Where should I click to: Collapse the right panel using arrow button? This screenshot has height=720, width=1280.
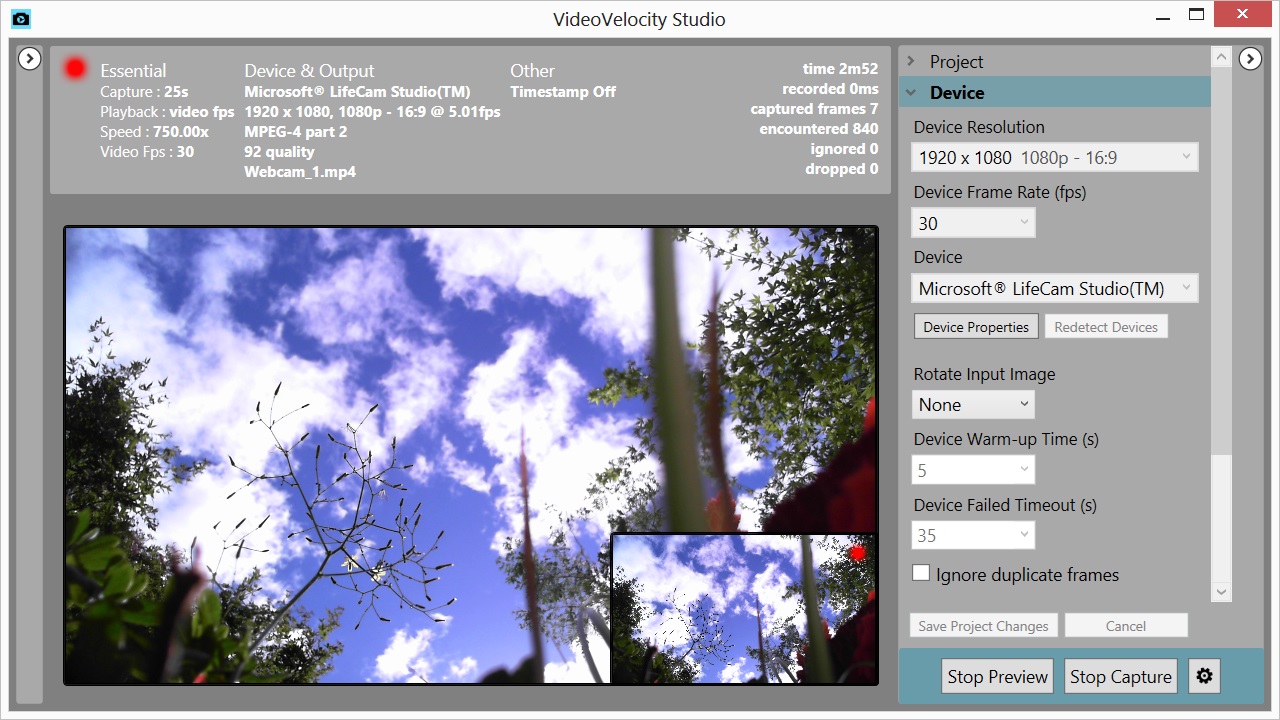coord(1250,59)
